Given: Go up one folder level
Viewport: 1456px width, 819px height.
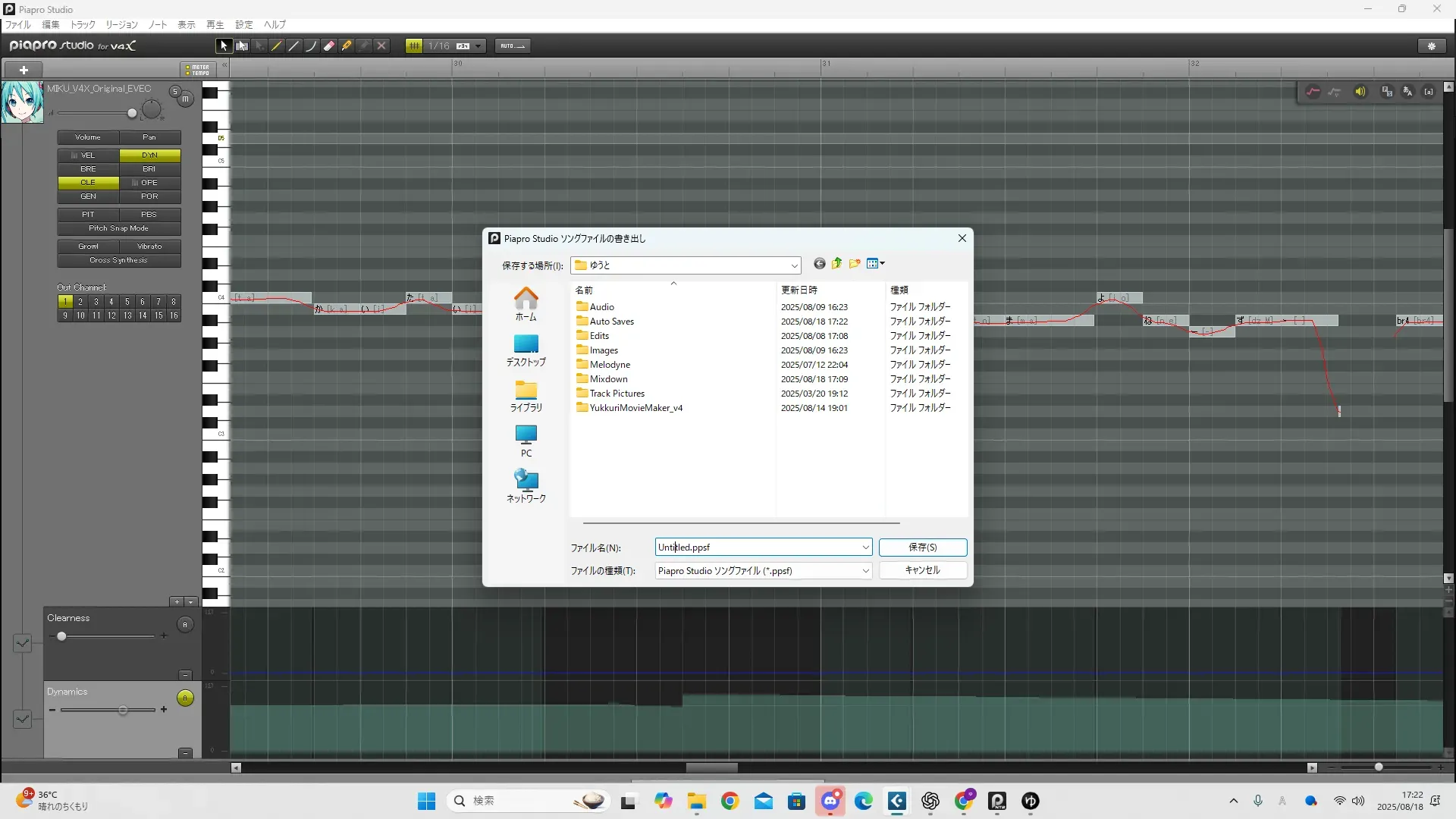Looking at the screenshot, I should (x=836, y=264).
